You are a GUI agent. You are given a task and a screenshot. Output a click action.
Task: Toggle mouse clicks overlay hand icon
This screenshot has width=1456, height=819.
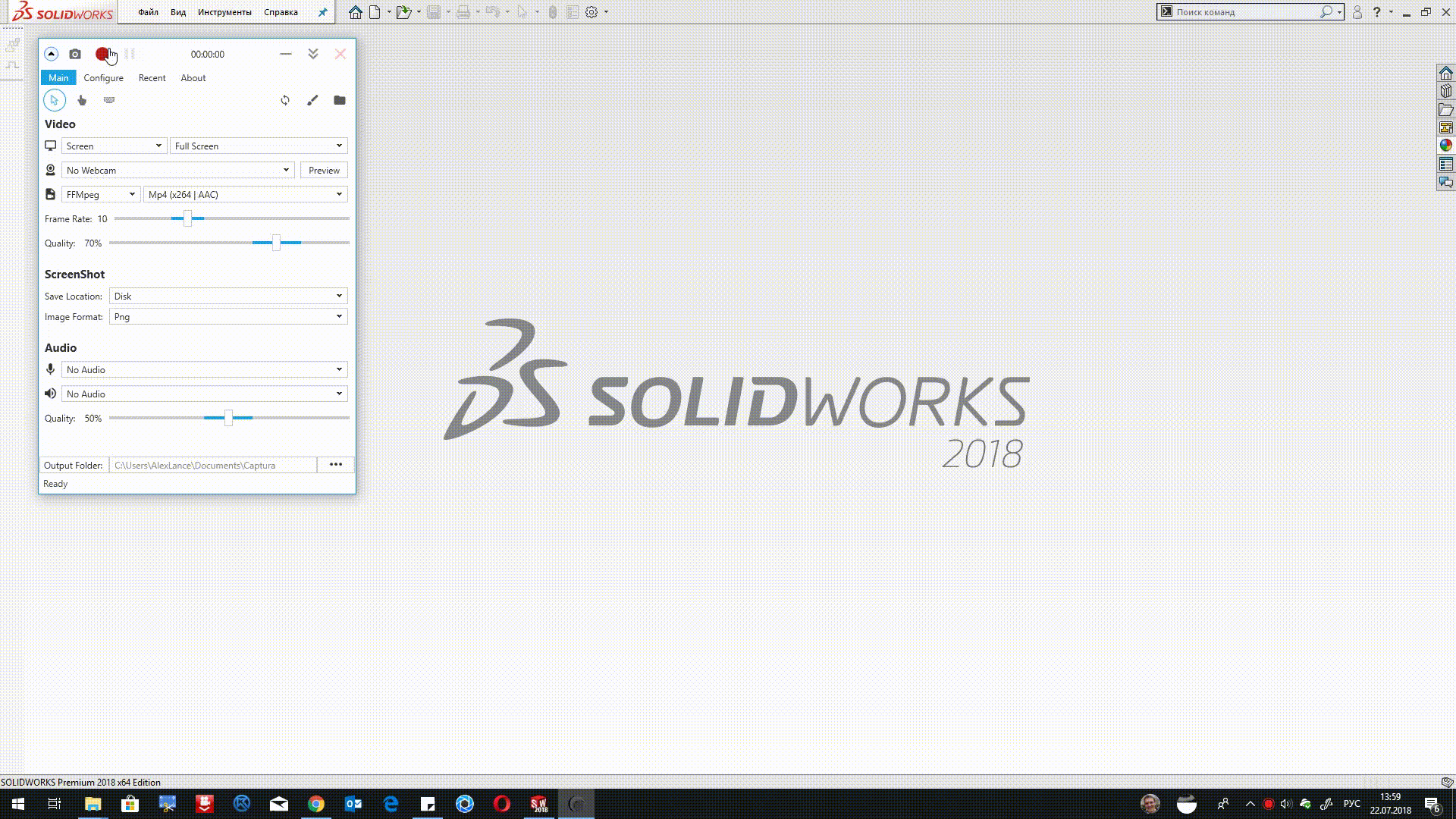(x=82, y=100)
